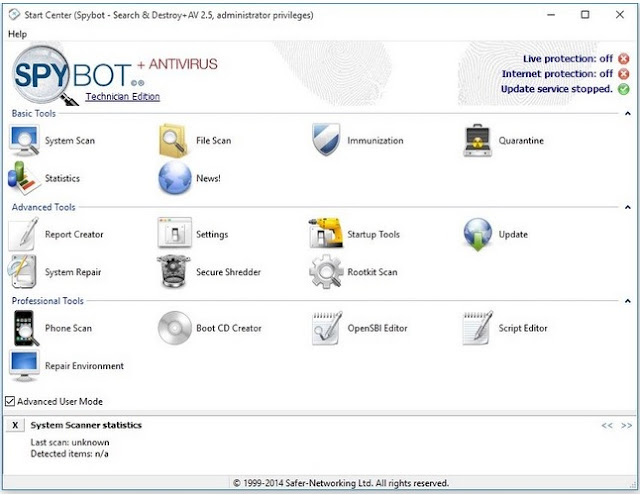Click the Advanced Tools section heading

click(43, 207)
